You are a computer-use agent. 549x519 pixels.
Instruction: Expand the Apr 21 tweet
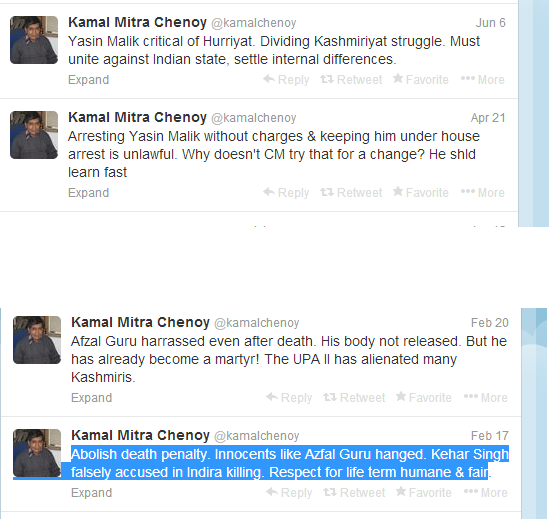[x=89, y=193]
